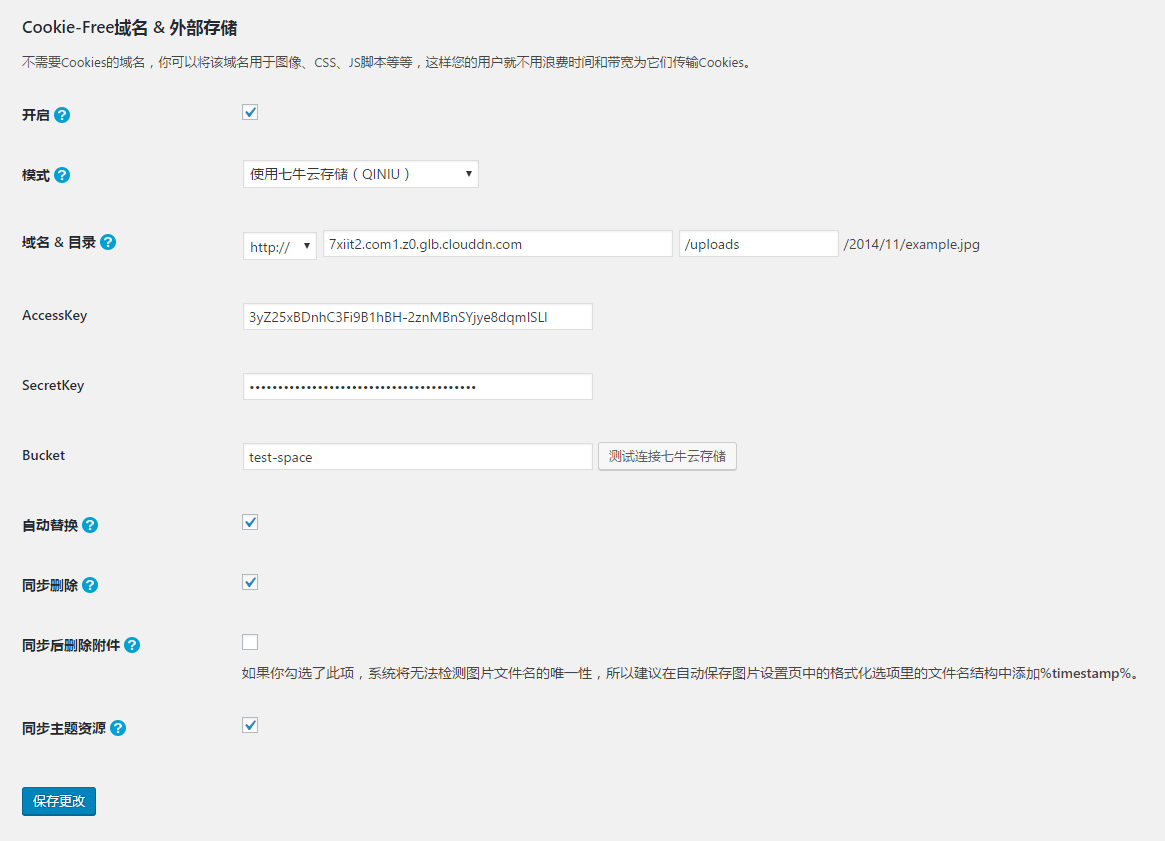1165x841 pixels.
Task: Open help icon next to 同步删除
Action: click(90, 585)
